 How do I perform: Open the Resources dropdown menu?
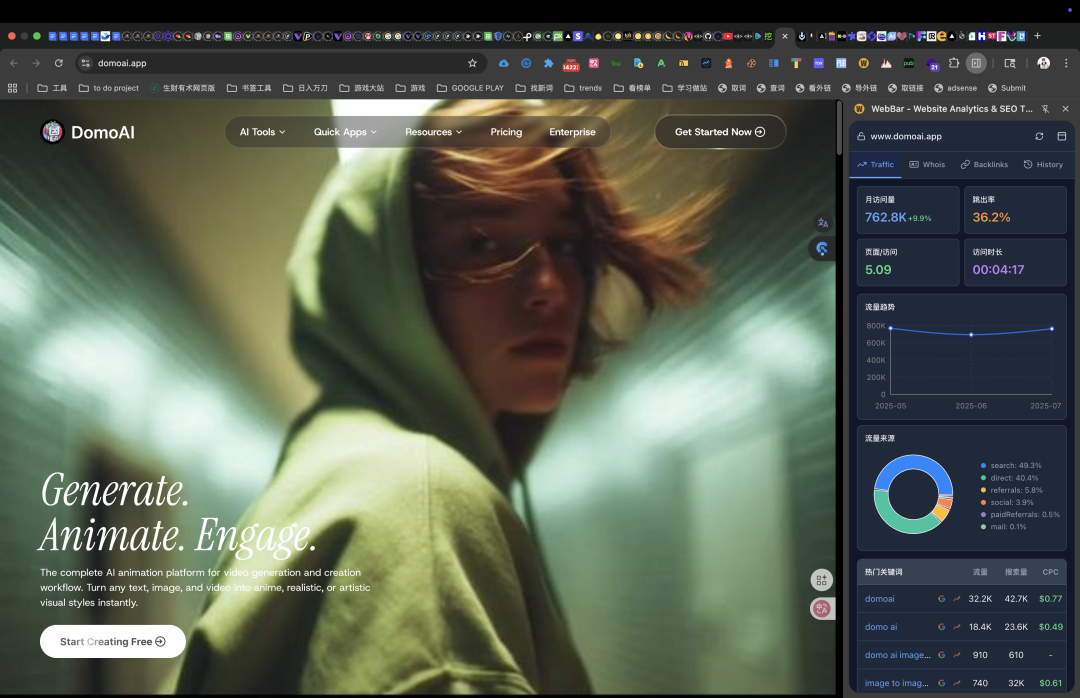433,132
